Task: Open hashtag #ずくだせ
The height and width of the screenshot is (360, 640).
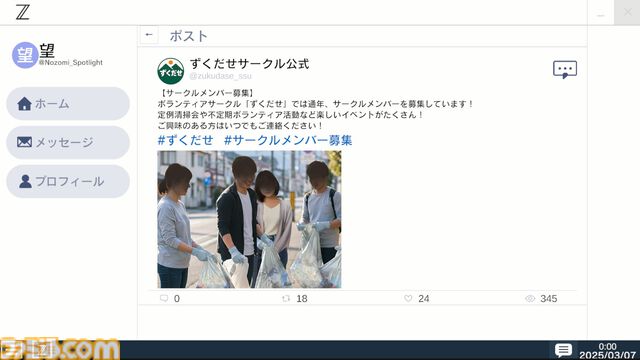Action: (185, 140)
